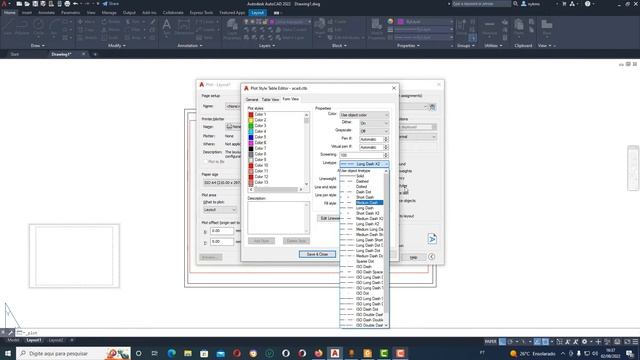Open What to plot dropdown in Plot dialog
640x360 pixels.
[x=220, y=210]
